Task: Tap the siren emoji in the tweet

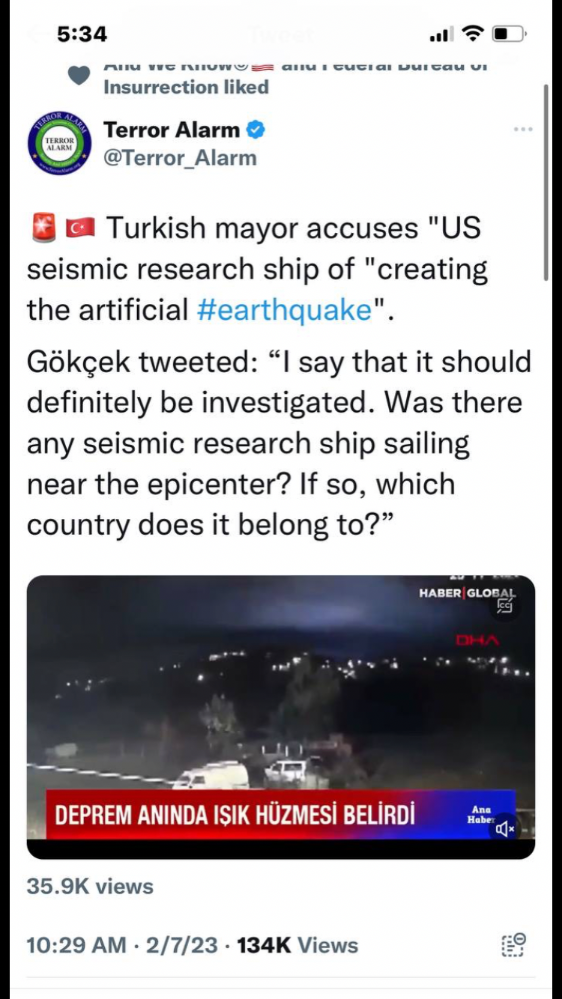Action: (41, 228)
